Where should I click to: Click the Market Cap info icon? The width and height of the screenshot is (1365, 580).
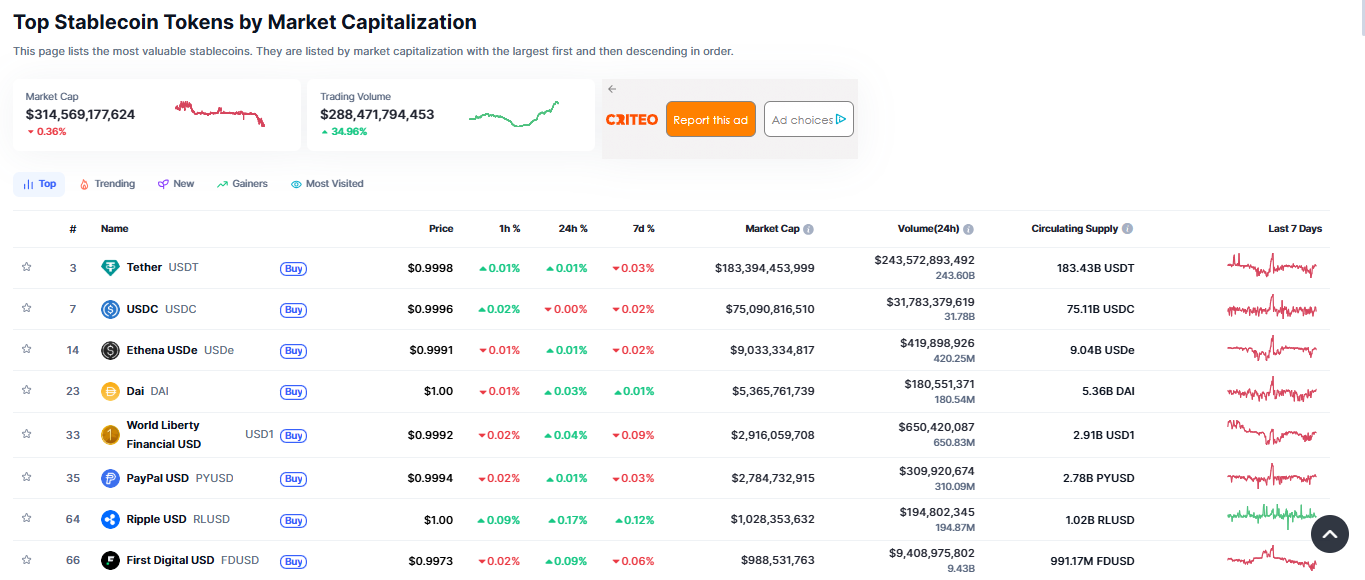[808, 229]
